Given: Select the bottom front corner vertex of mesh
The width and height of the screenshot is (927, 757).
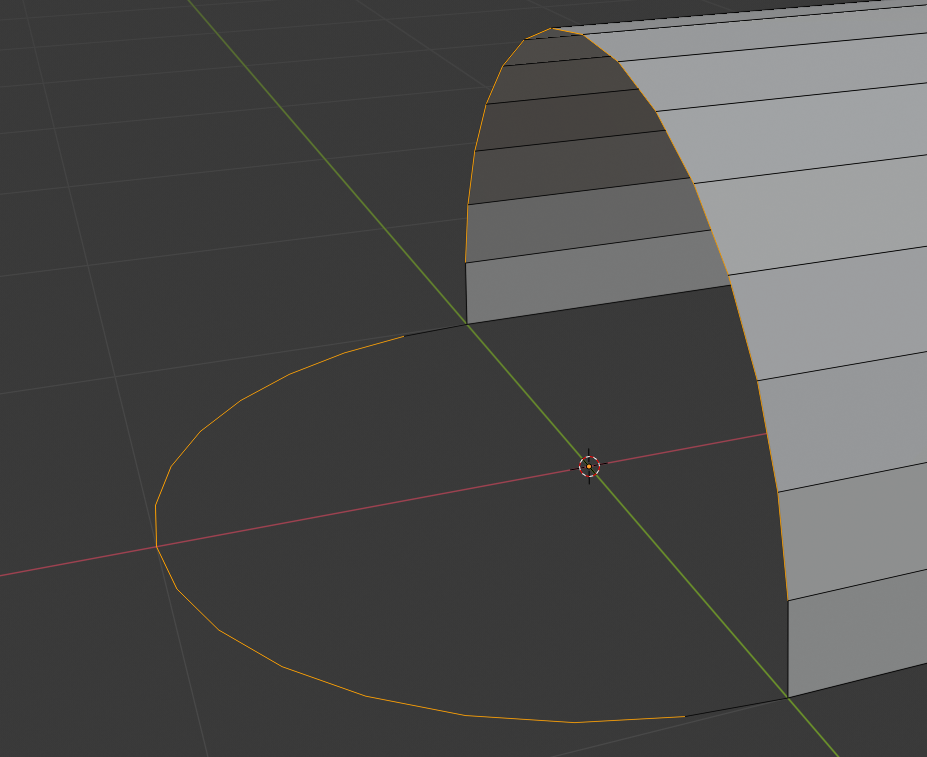Looking at the screenshot, I should click(788, 697).
